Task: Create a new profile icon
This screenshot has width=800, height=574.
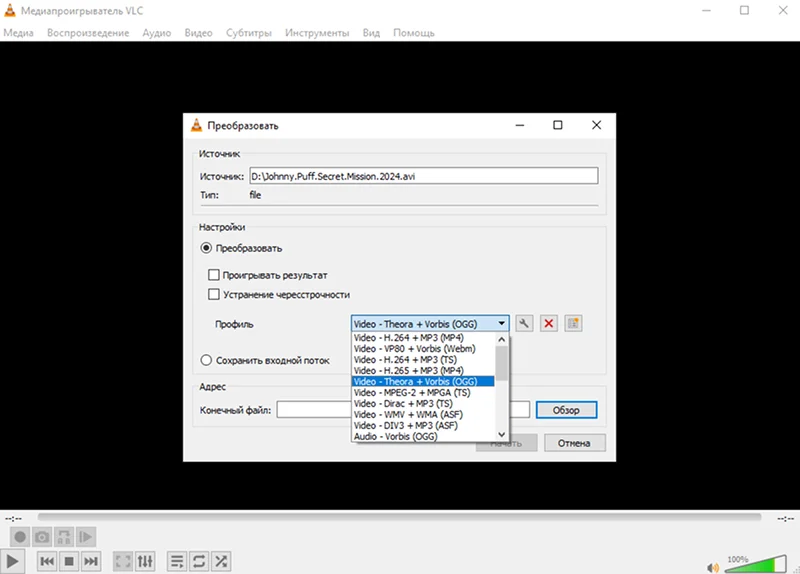Action: click(x=573, y=323)
